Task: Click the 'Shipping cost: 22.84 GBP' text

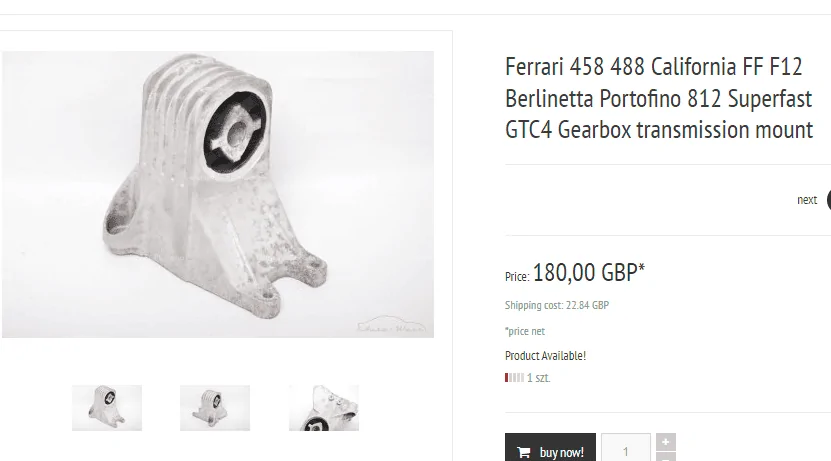Action: [557, 305]
